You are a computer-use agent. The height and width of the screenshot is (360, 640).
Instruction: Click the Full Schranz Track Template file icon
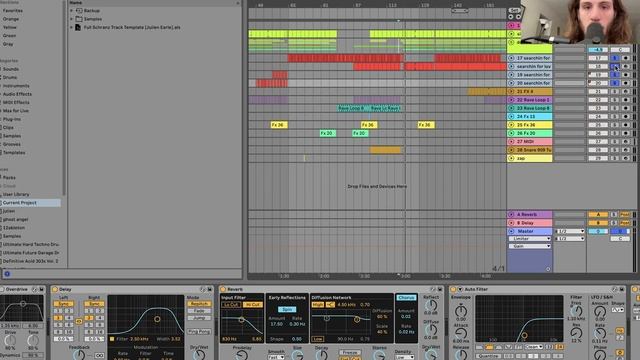point(78,27)
